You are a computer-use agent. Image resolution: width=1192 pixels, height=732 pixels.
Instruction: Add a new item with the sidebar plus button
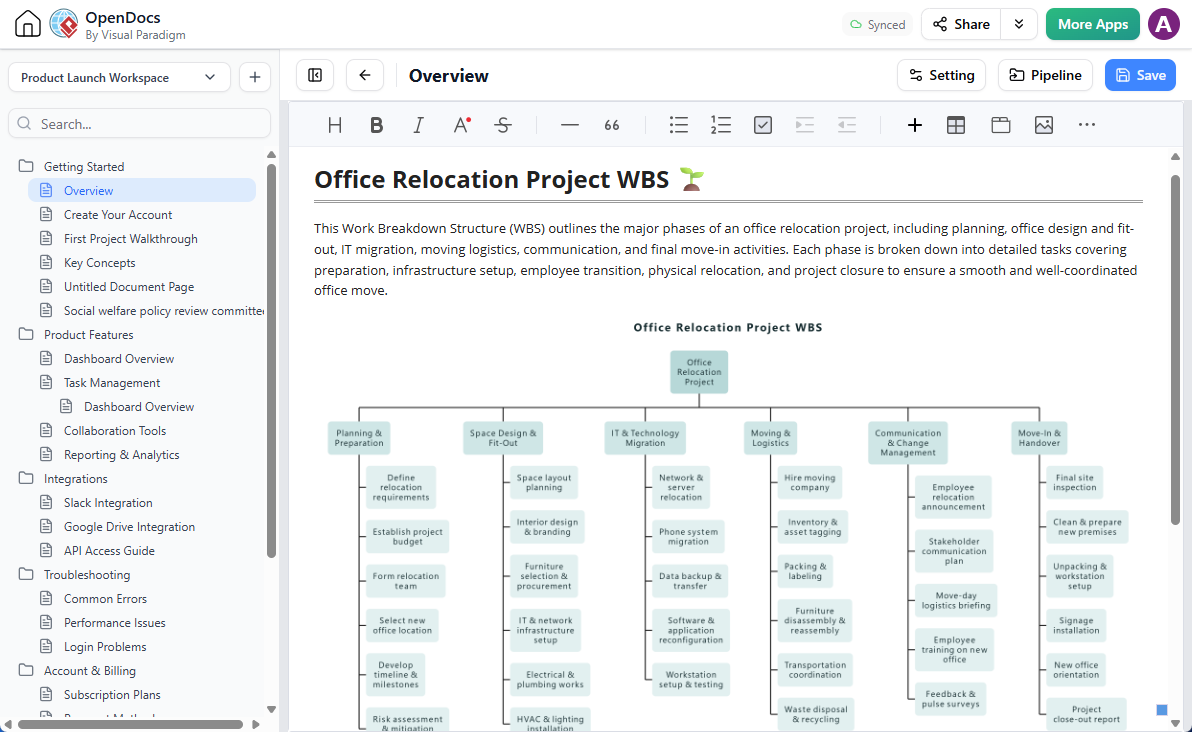tap(255, 78)
